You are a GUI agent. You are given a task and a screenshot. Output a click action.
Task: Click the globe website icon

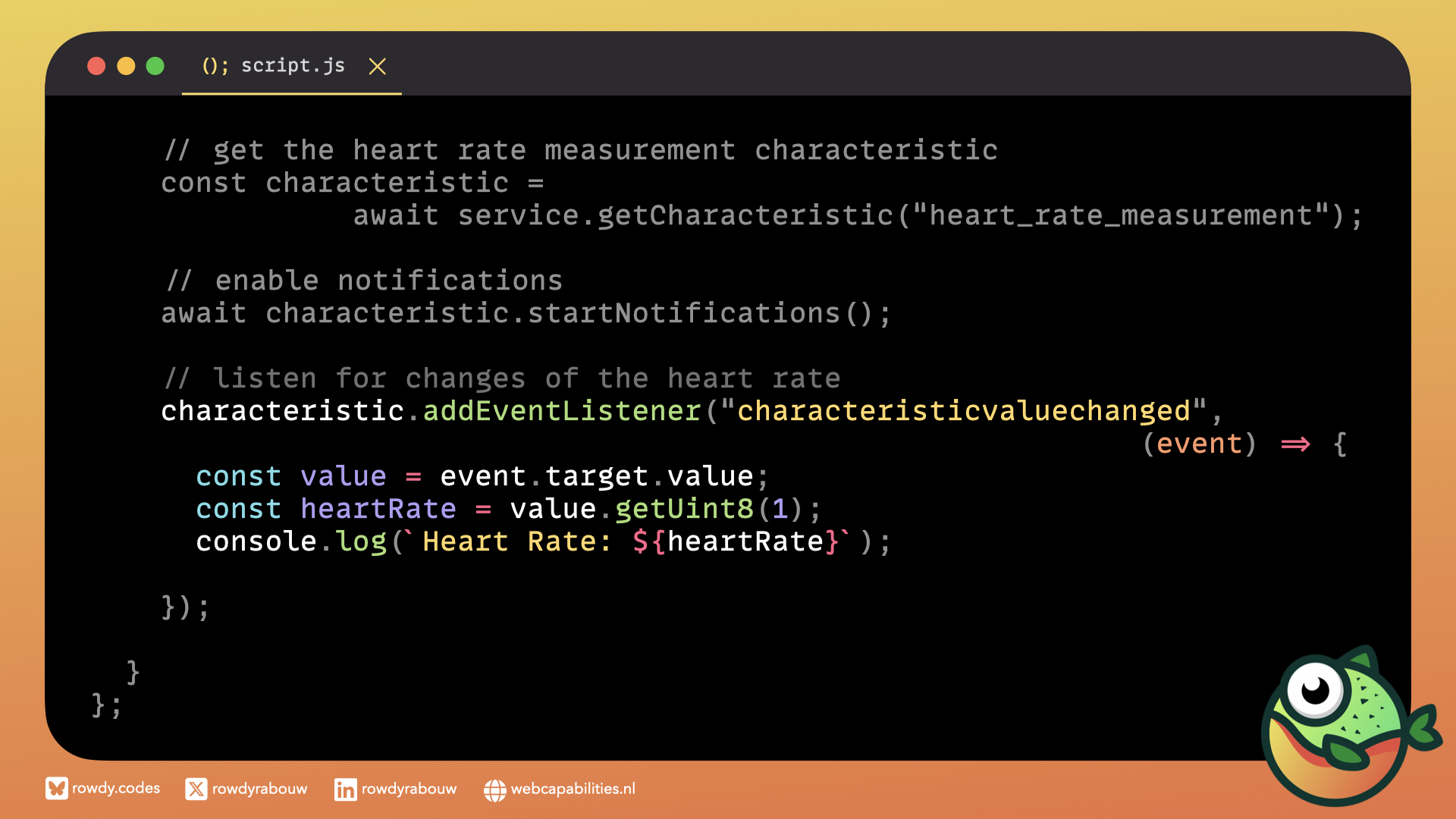click(494, 790)
